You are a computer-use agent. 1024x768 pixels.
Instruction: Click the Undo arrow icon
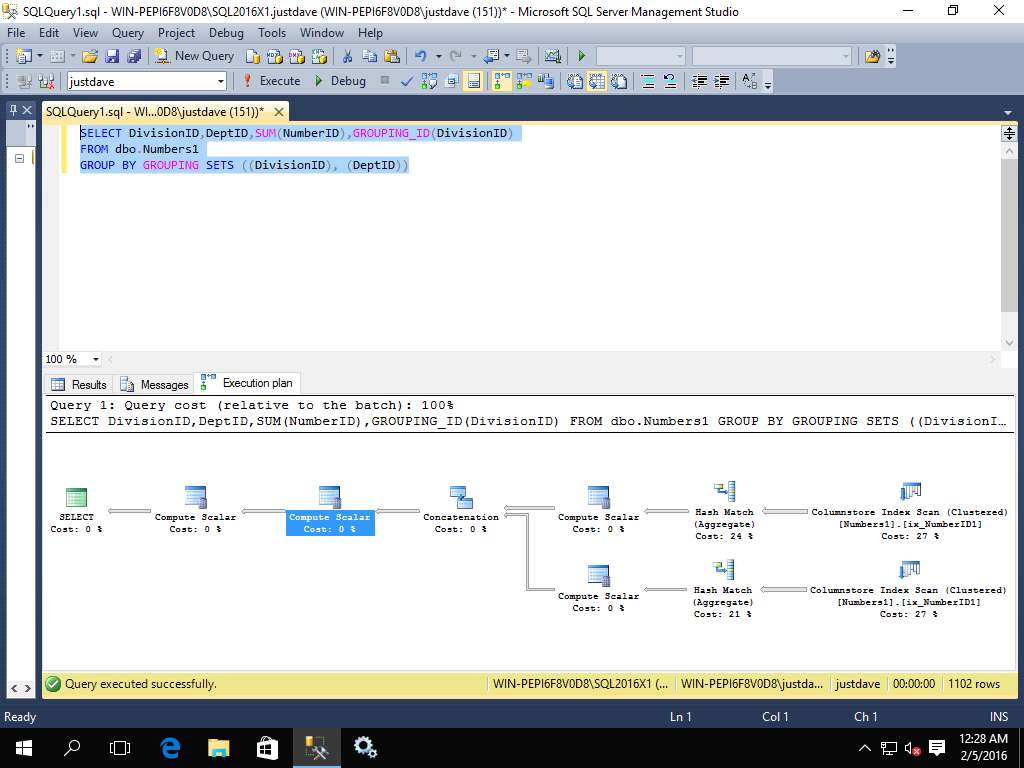click(421, 56)
